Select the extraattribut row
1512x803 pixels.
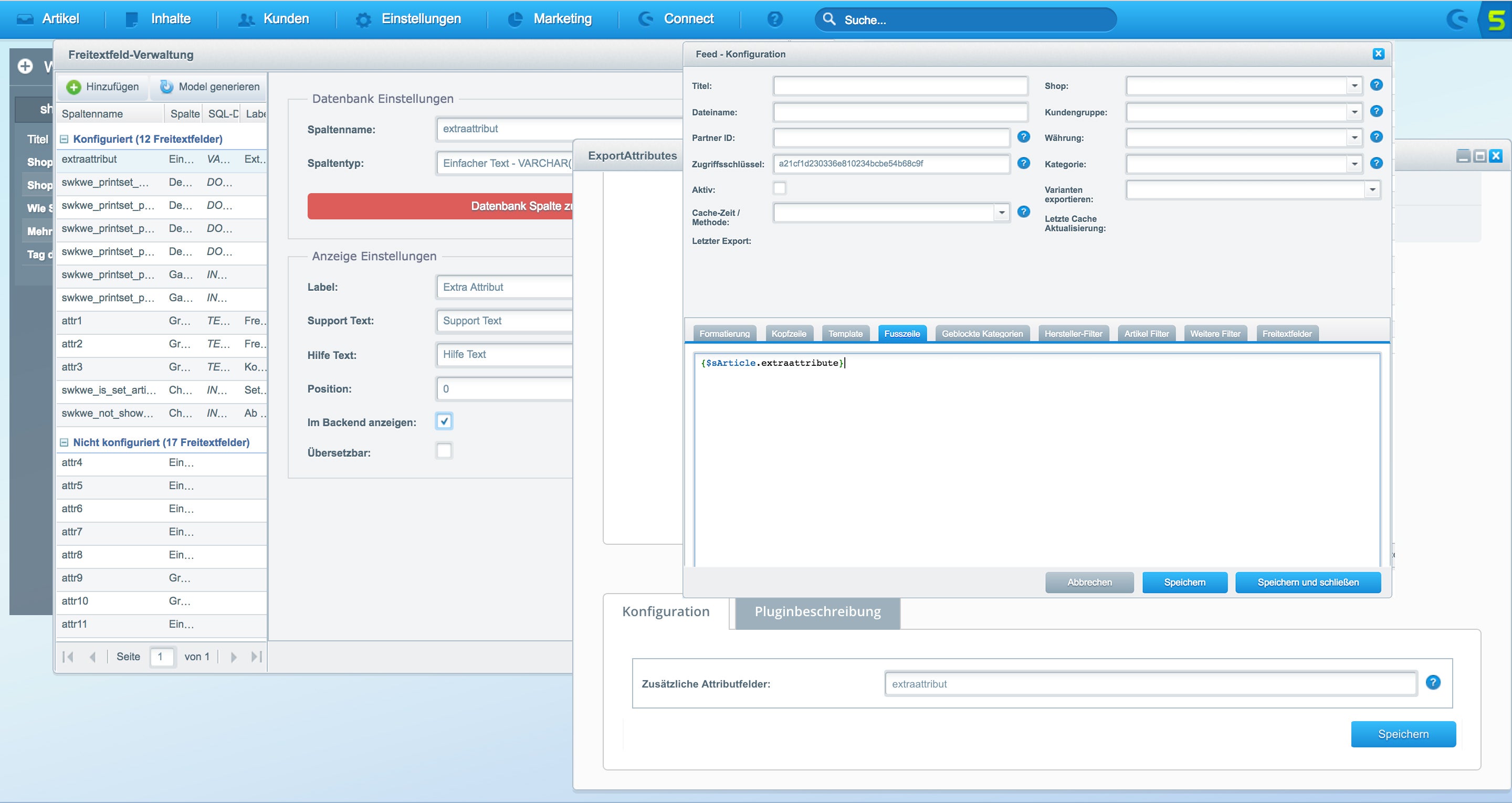tap(161, 159)
